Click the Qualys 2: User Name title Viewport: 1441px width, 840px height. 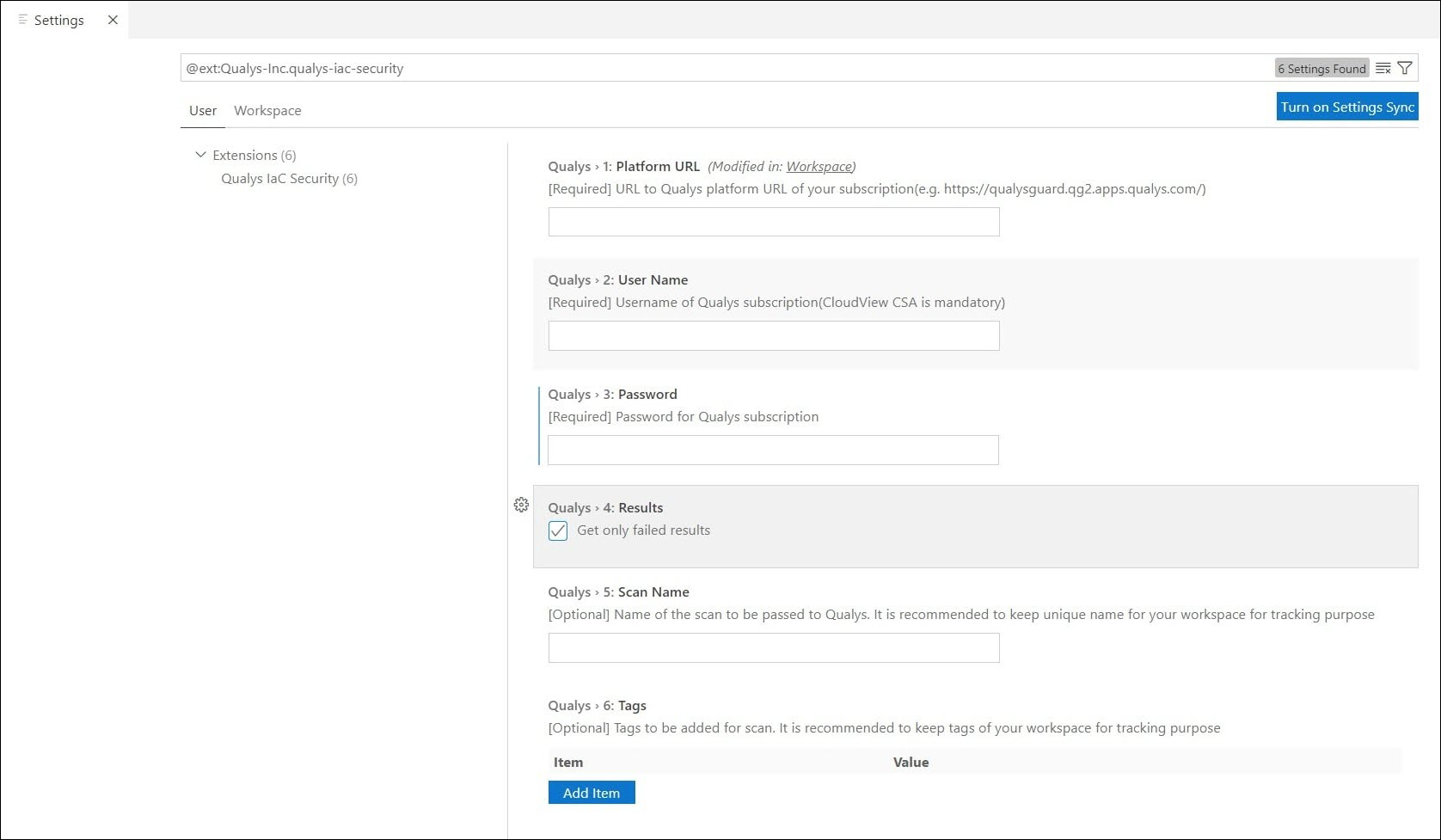pos(618,279)
